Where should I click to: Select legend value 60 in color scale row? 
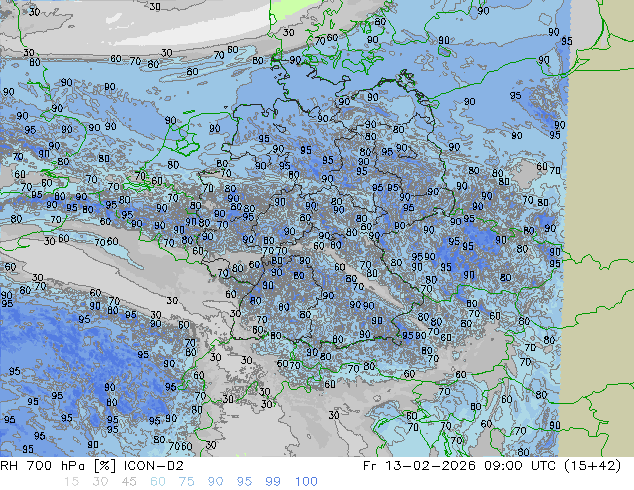(x=158, y=482)
